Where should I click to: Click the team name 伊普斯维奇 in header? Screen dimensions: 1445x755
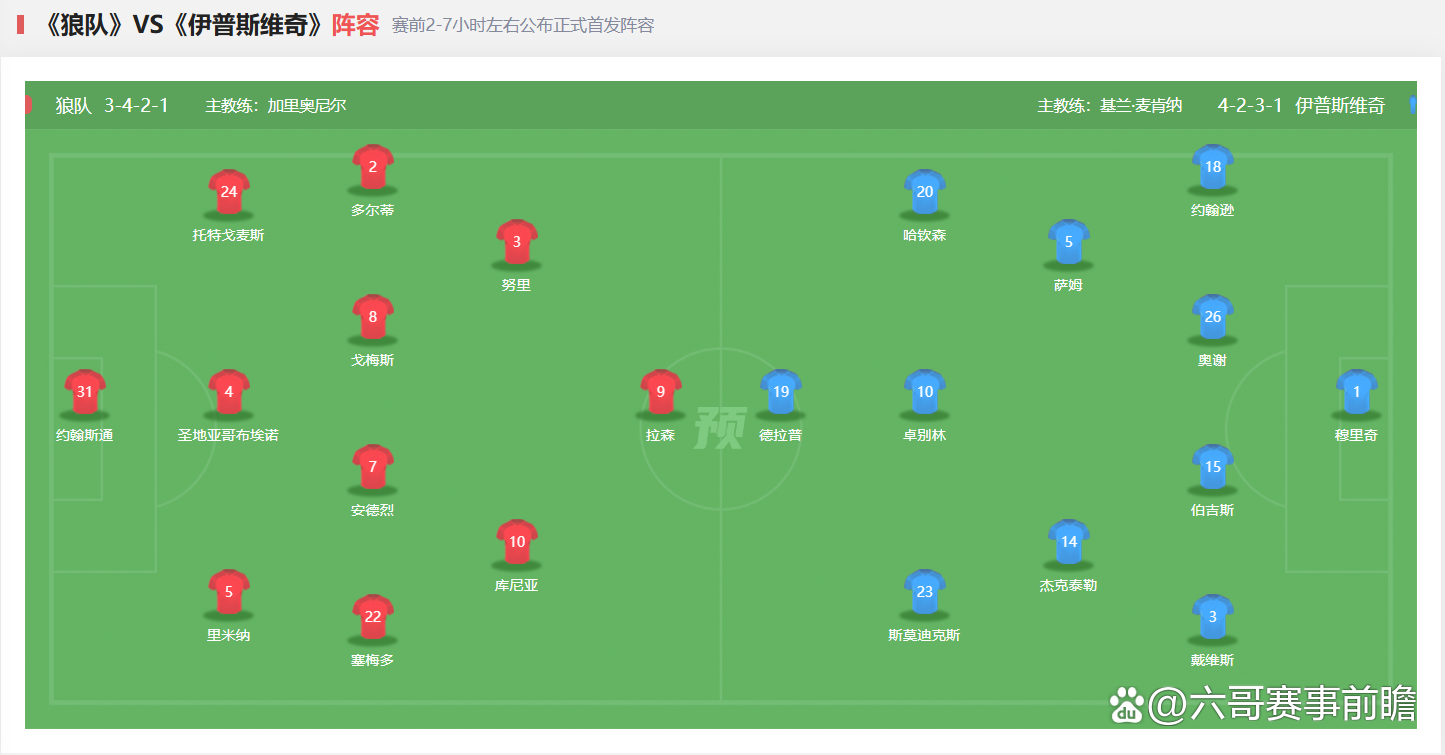(x=1340, y=105)
